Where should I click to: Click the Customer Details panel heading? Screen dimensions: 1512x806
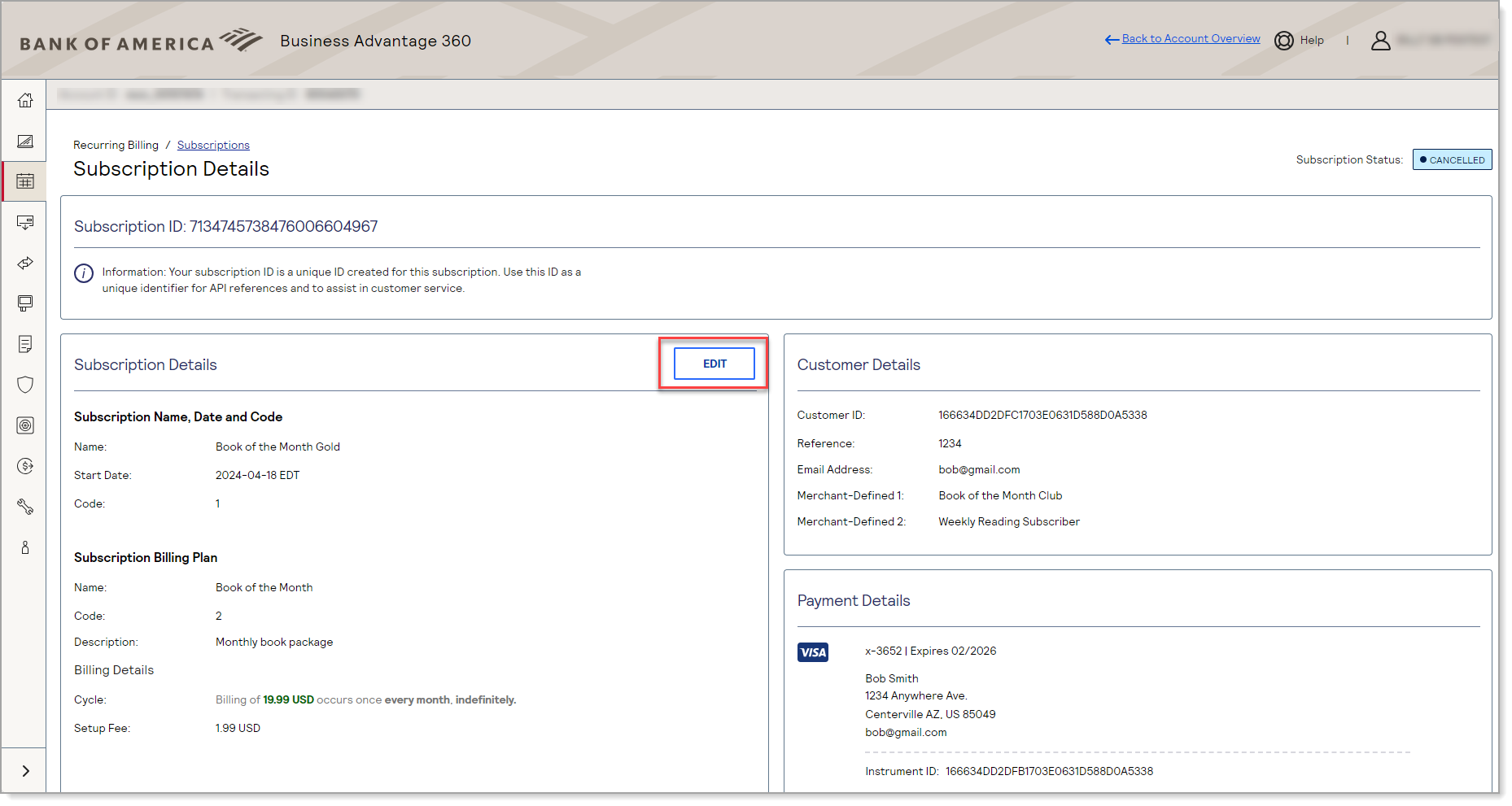click(x=859, y=365)
